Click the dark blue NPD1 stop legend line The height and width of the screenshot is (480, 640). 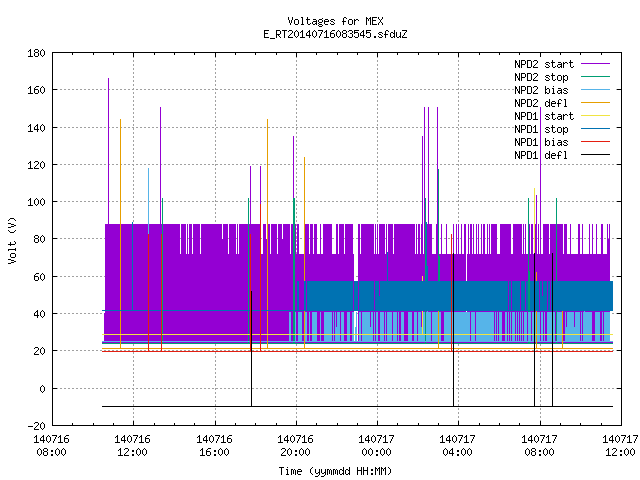tap(595, 129)
